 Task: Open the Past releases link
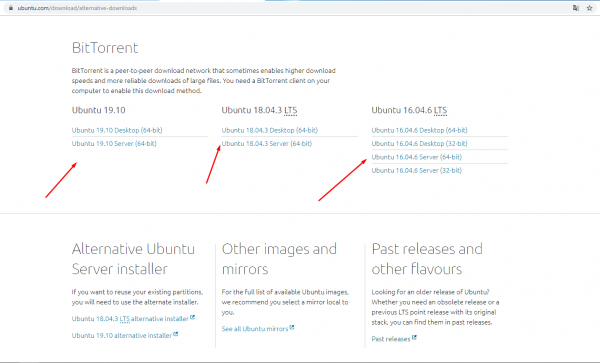(x=391, y=339)
